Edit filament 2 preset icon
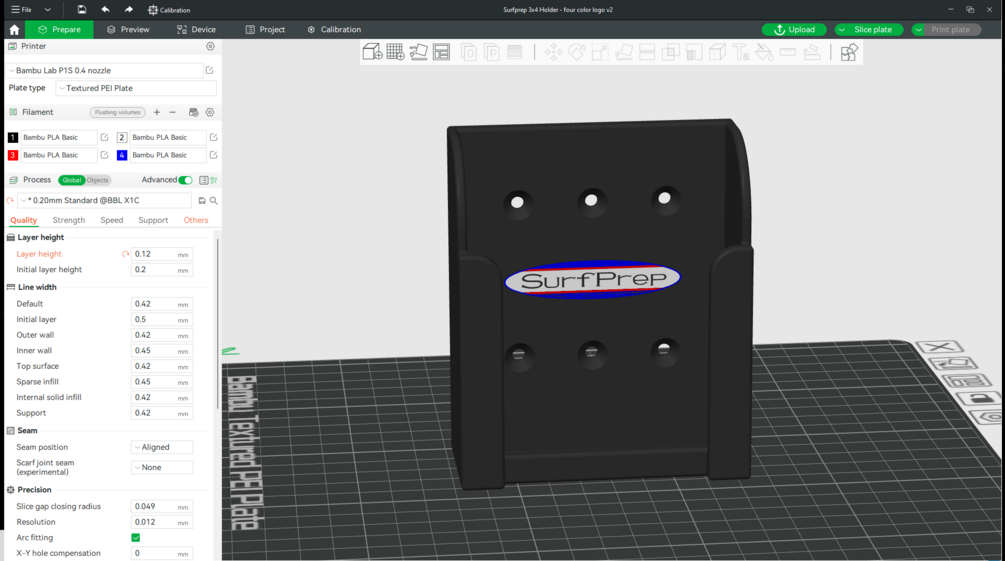 (x=213, y=137)
